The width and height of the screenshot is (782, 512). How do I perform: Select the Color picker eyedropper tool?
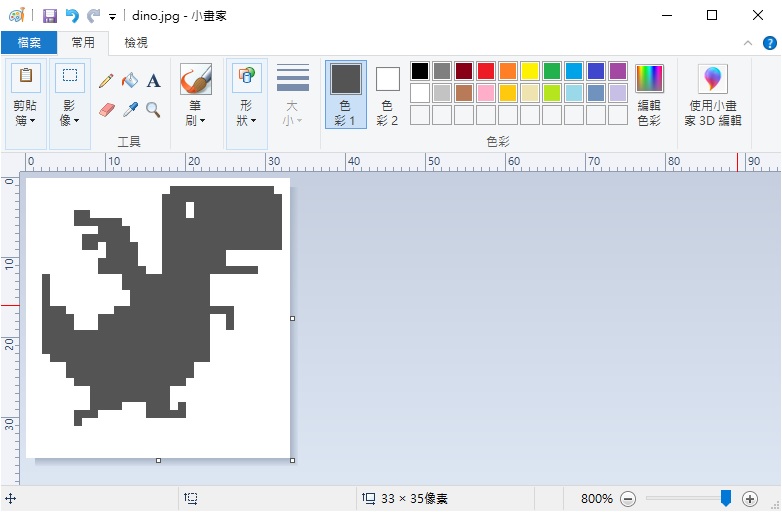130,109
